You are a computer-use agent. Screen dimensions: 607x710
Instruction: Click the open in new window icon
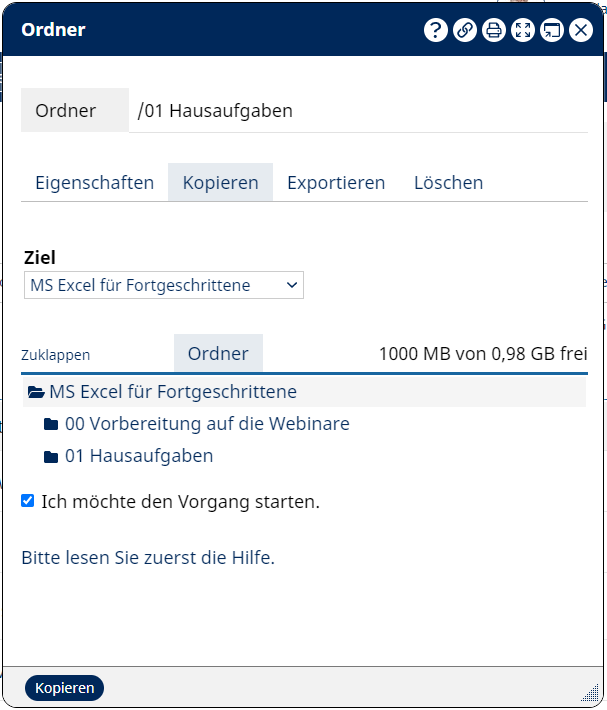coord(551,30)
